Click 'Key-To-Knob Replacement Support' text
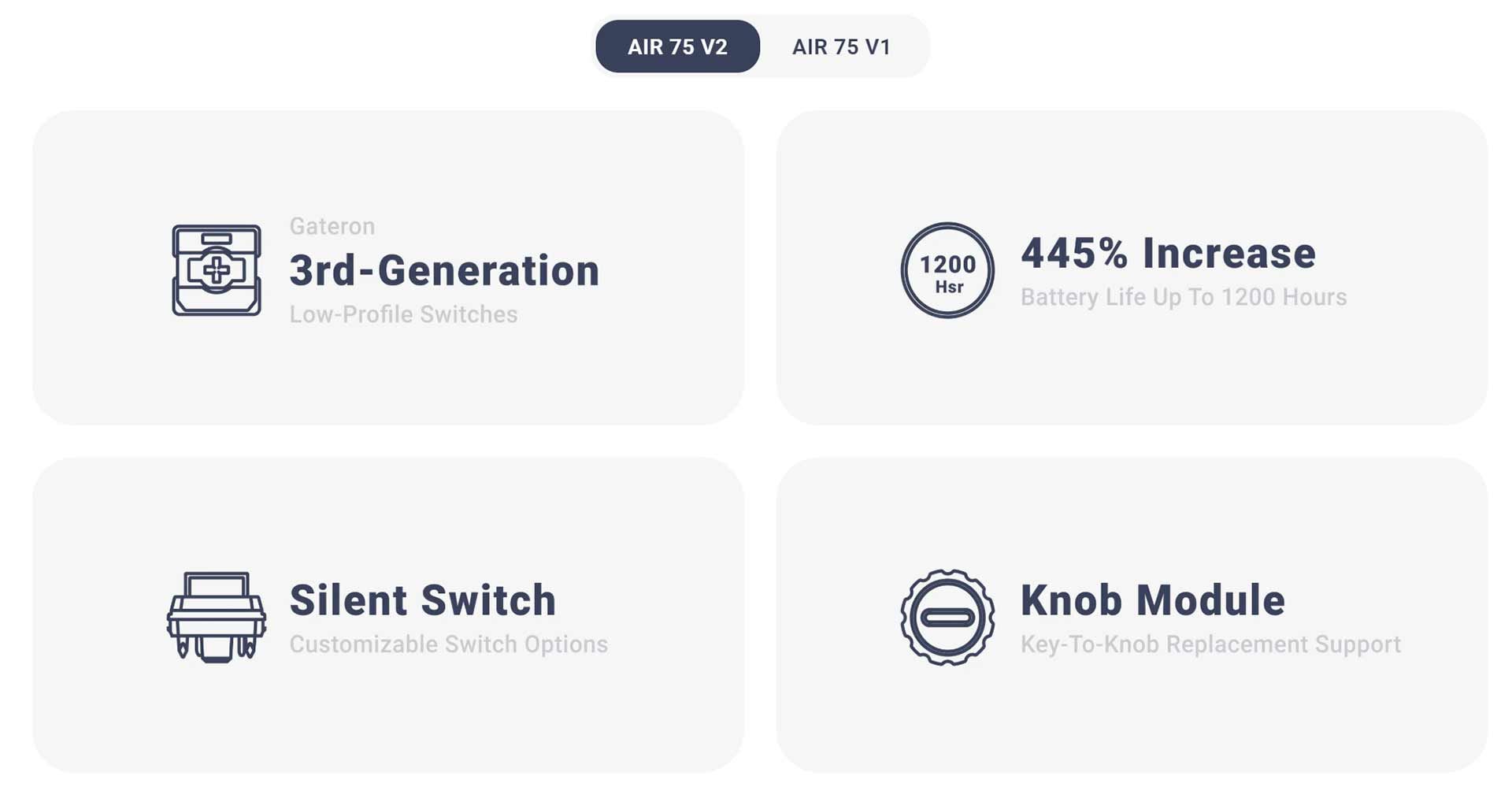 (x=1210, y=644)
